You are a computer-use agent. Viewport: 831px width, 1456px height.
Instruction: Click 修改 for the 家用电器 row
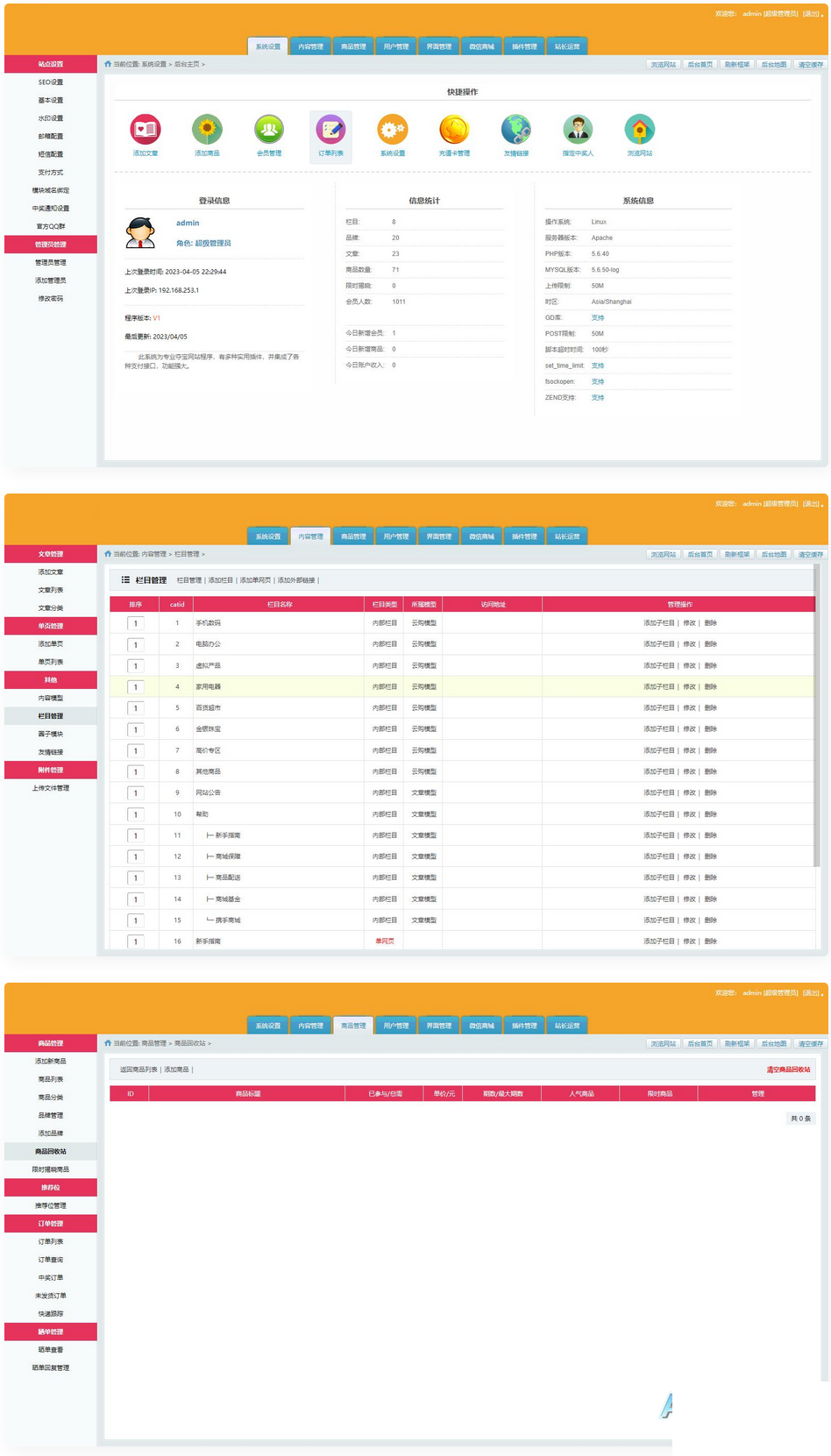(x=689, y=687)
